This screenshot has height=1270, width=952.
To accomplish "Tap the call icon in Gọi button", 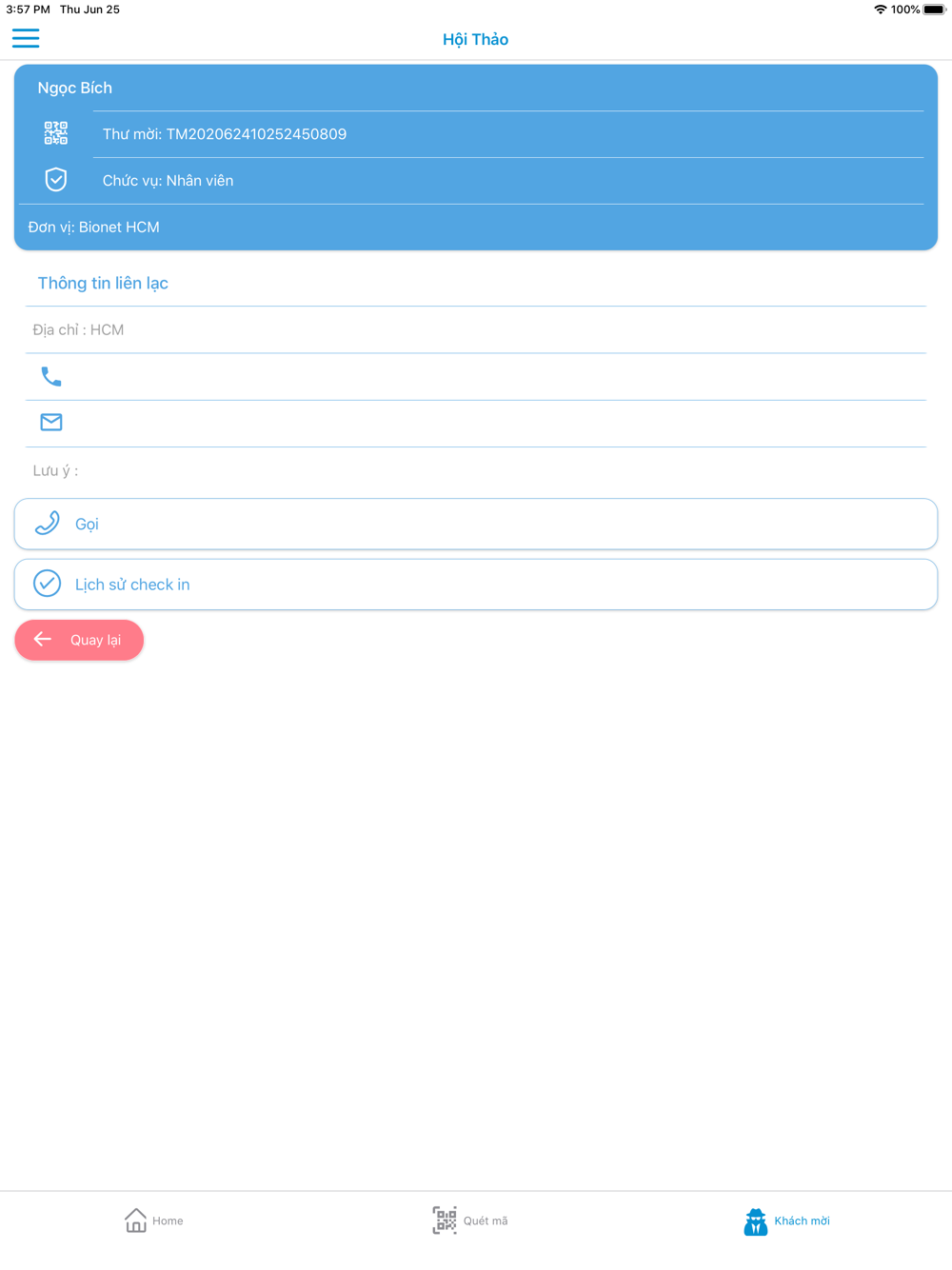I will click(x=48, y=523).
